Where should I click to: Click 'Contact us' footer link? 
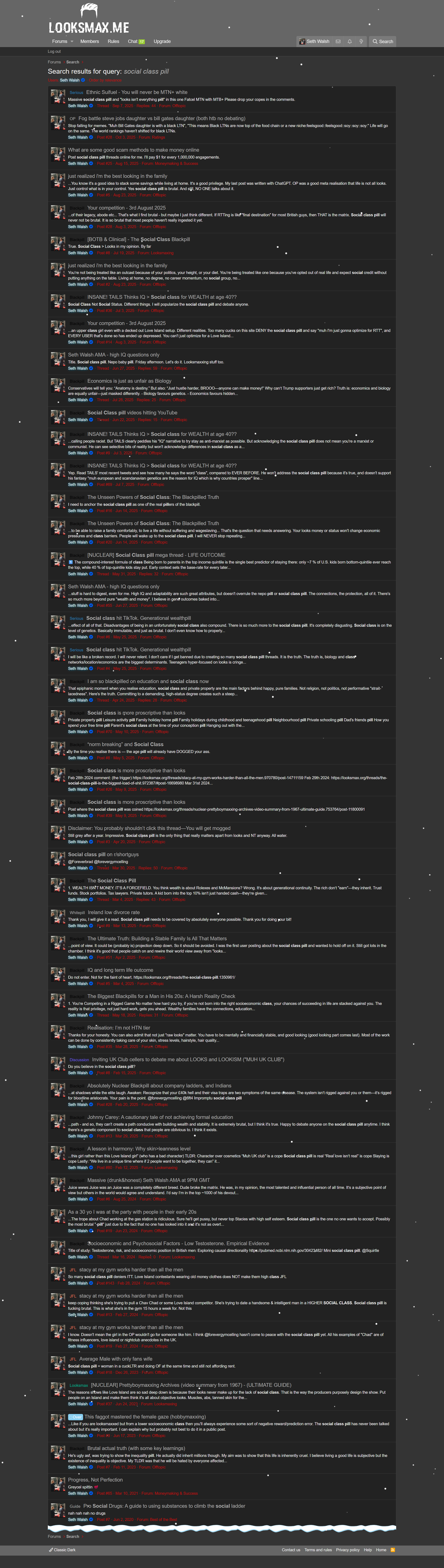pyautogui.click(x=291, y=1550)
